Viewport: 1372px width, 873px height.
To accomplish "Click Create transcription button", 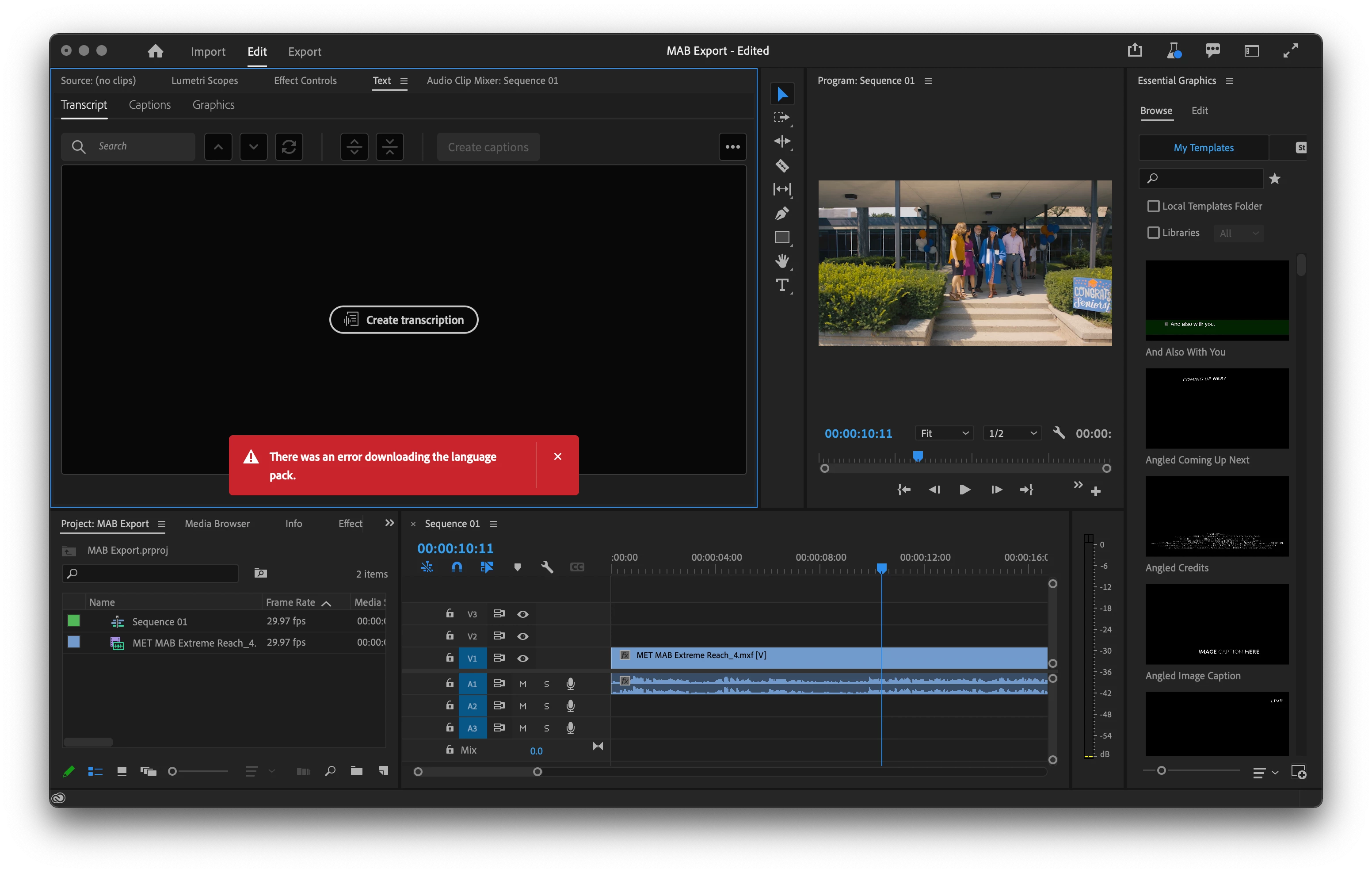I will (x=404, y=320).
